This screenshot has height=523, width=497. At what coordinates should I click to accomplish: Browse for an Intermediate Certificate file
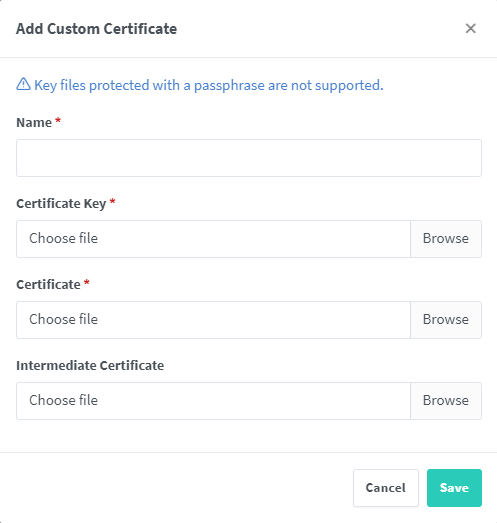(x=446, y=401)
